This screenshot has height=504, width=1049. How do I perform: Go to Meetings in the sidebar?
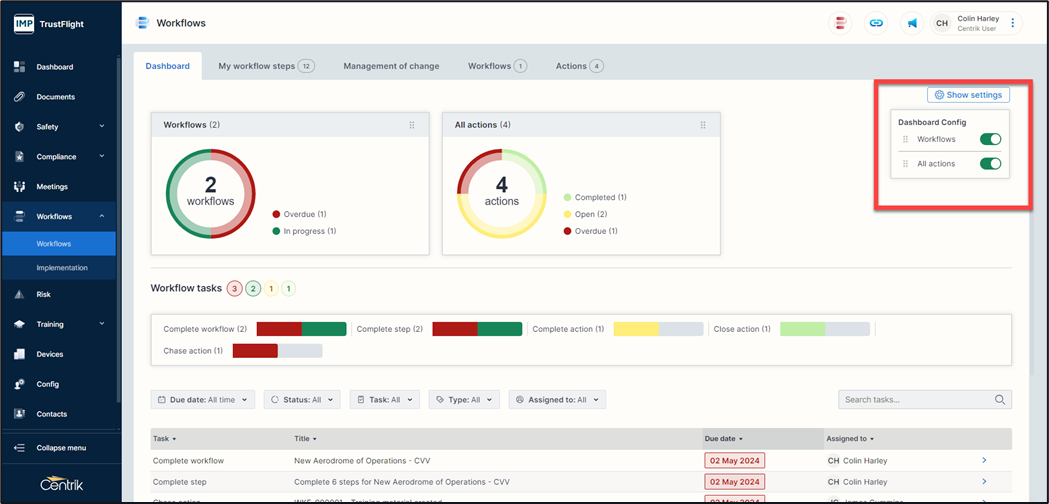coord(52,187)
